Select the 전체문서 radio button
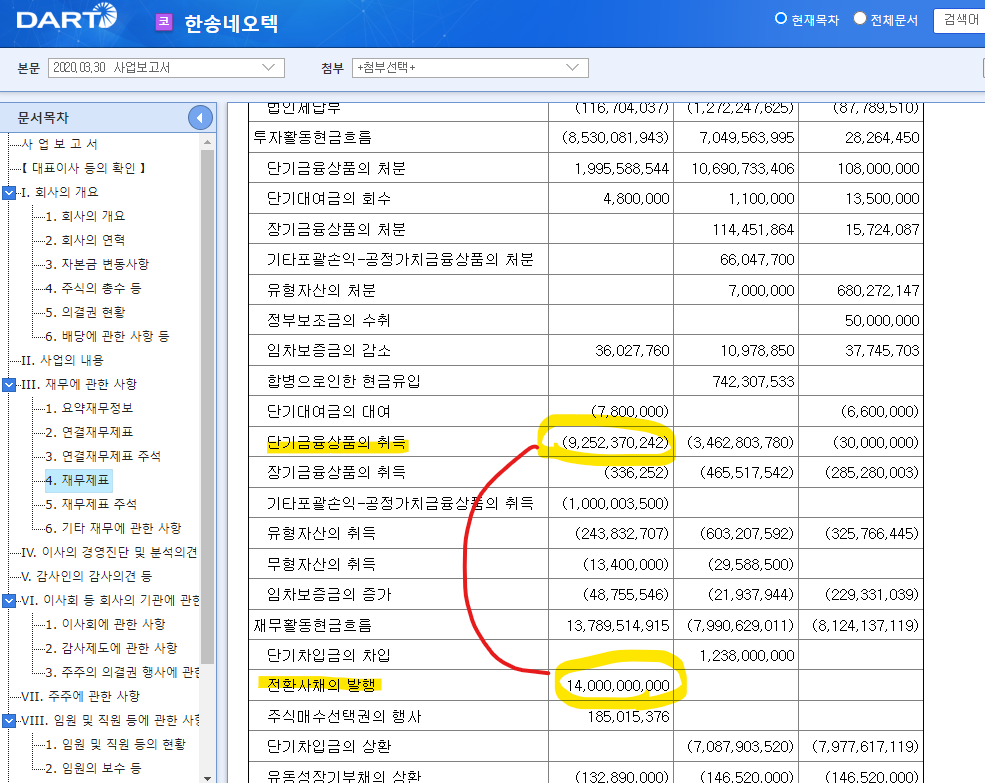985x783 pixels. pos(858,18)
